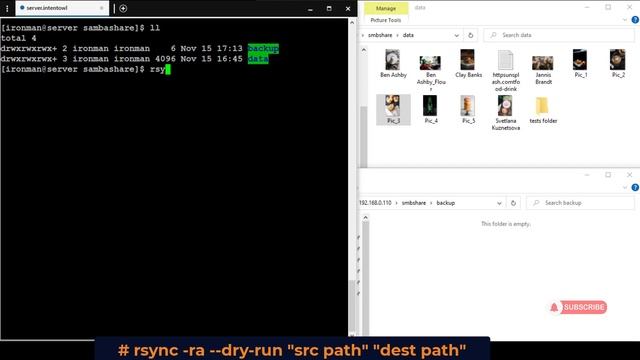The width and height of the screenshot is (640, 360).
Task: Select the Jannis Brandt image file
Action: pyautogui.click(x=543, y=70)
